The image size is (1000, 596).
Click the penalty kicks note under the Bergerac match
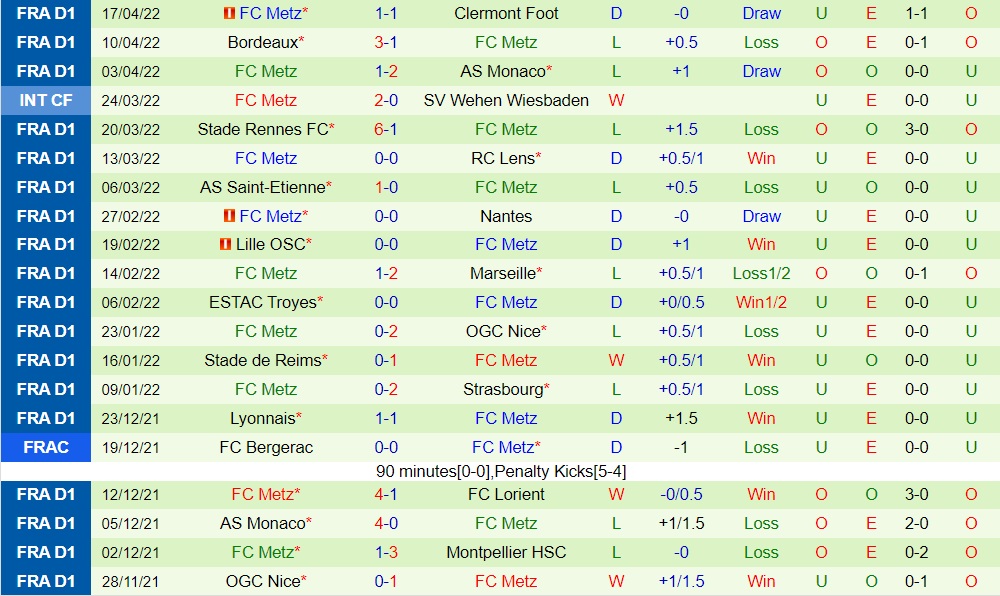(x=501, y=471)
